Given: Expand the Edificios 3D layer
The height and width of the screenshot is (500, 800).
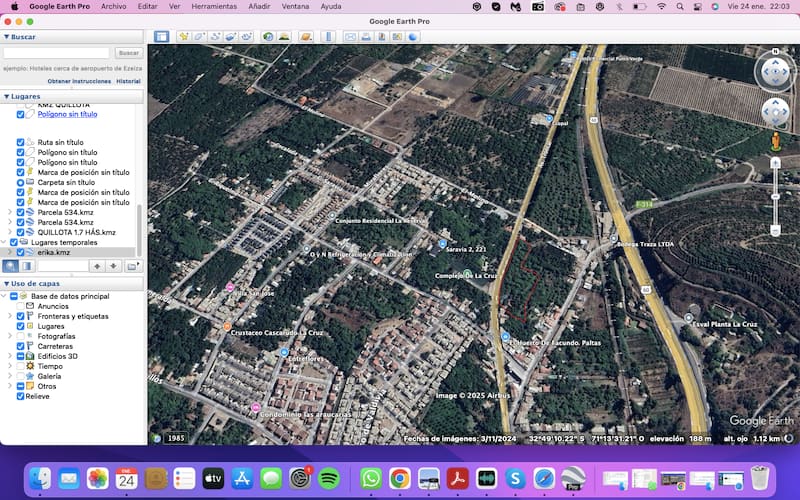Looking at the screenshot, I should (10, 356).
